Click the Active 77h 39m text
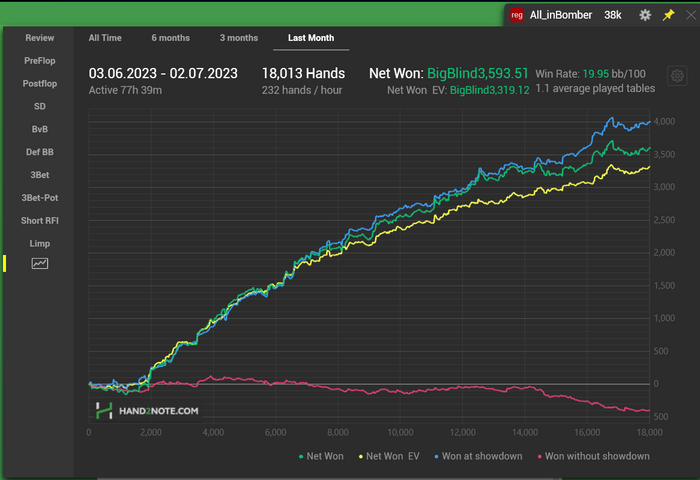The height and width of the screenshot is (480, 700). (x=125, y=90)
